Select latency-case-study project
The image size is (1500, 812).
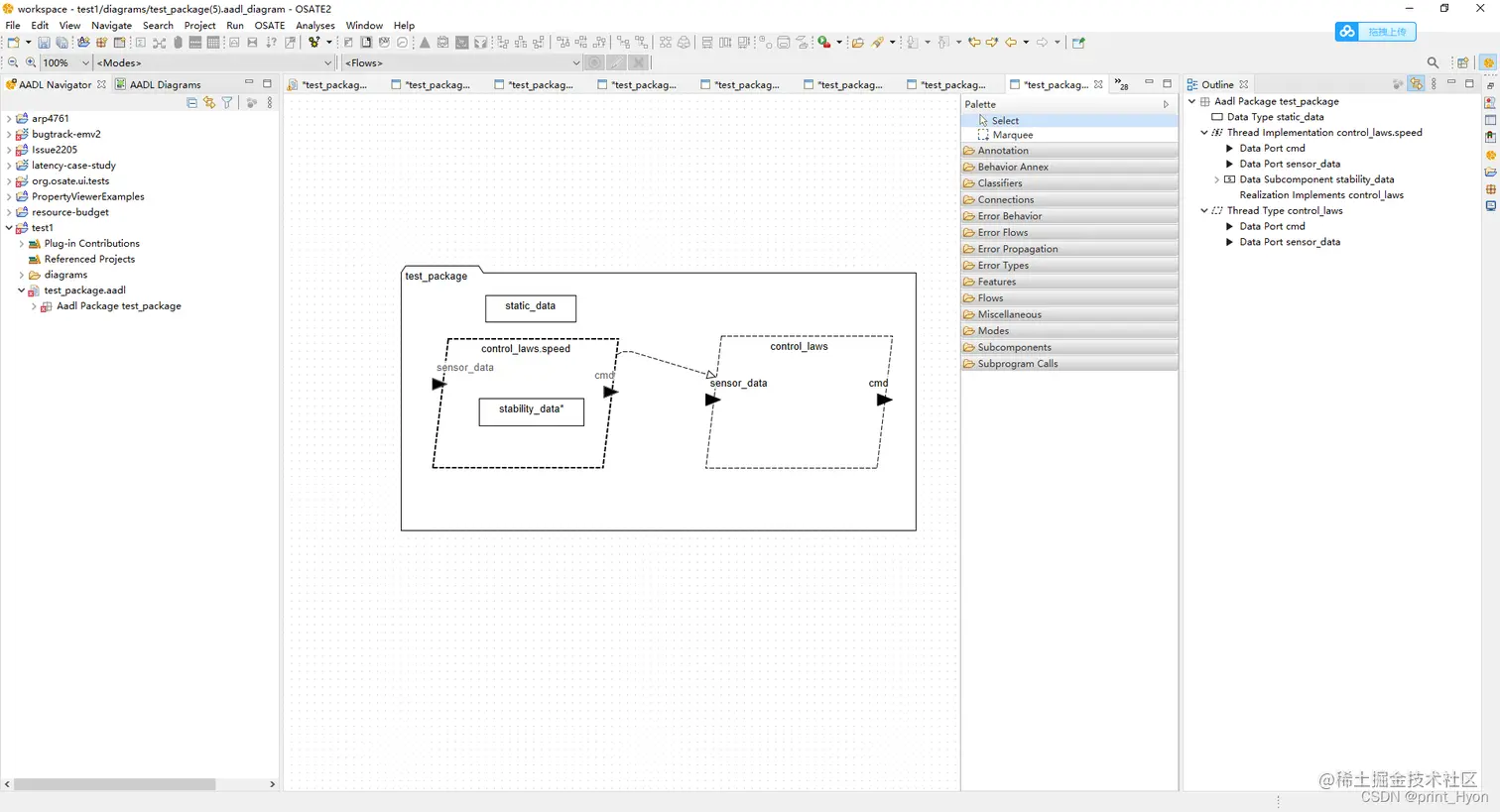(x=73, y=166)
